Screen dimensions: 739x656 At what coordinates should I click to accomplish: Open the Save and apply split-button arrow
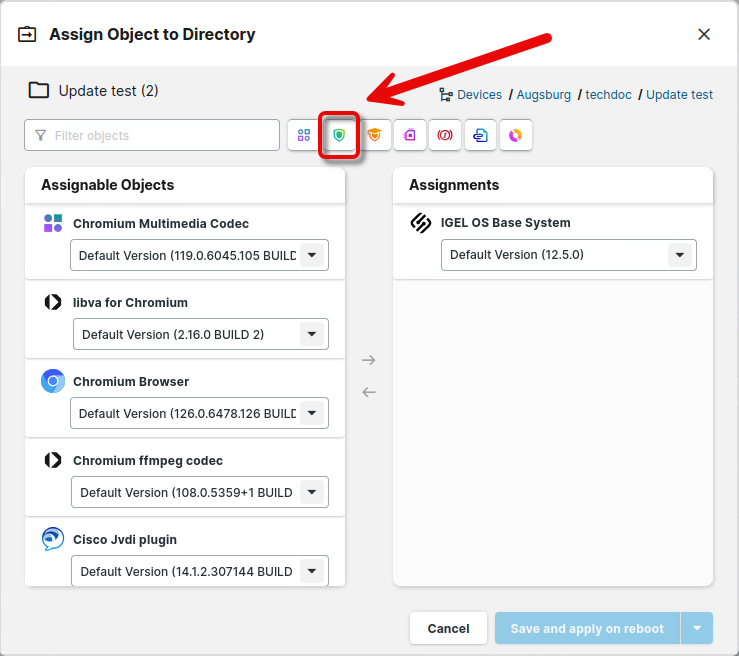697,628
